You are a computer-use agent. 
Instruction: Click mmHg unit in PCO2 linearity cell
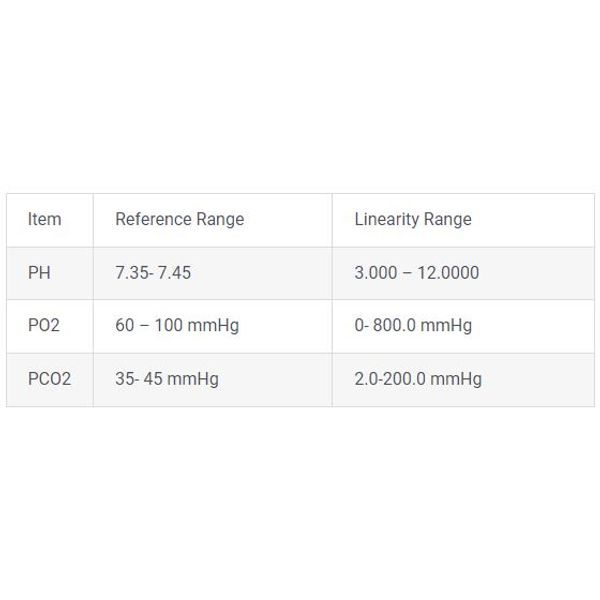pos(456,379)
